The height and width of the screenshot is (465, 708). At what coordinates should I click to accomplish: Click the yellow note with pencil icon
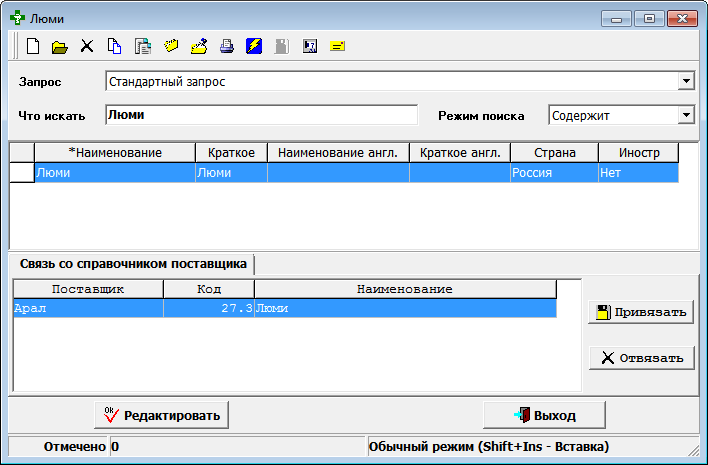pyautogui.click(x=198, y=46)
